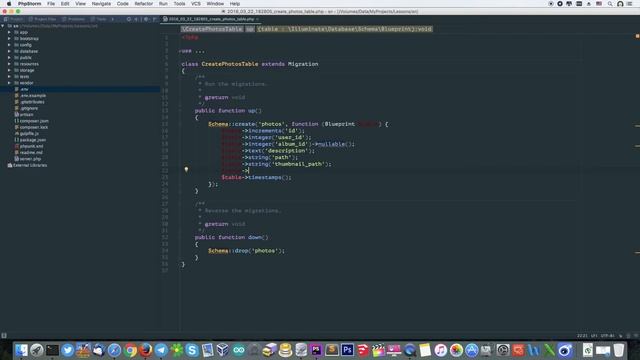Expand the app folder in project tree
The width and height of the screenshot is (640, 360).
(9, 32)
